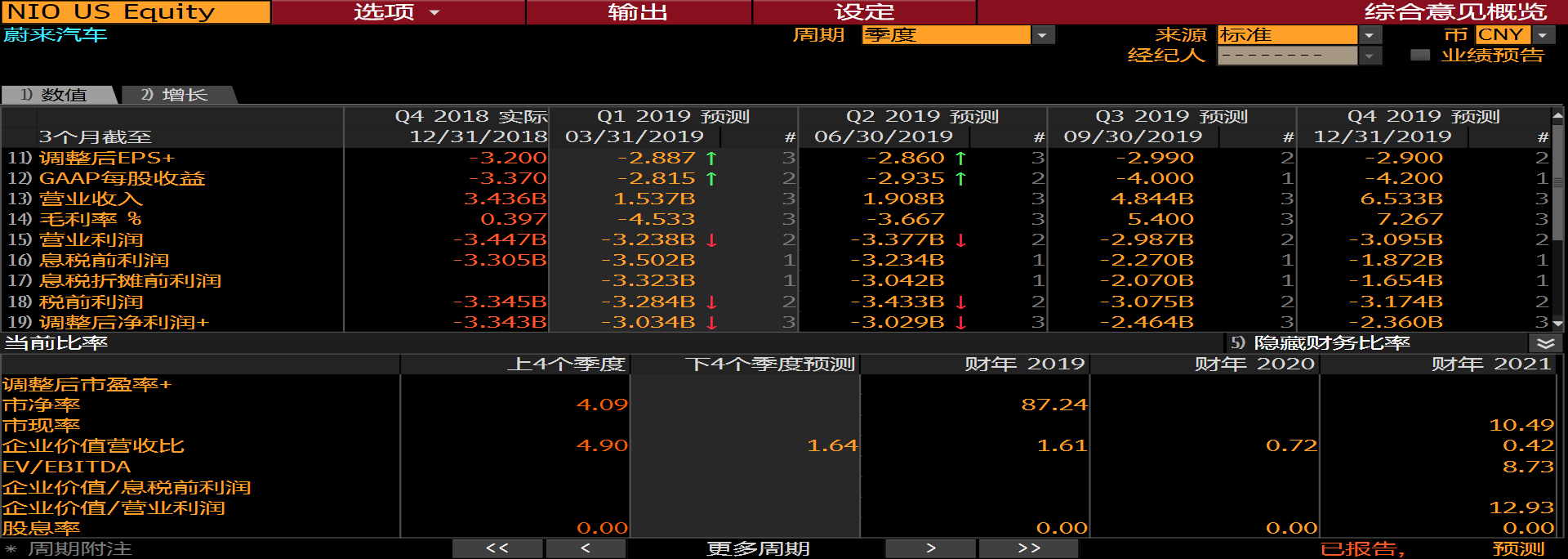The image size is (1568, 559).
Task: Go to previous period with < button
Action: click(586, 548)
